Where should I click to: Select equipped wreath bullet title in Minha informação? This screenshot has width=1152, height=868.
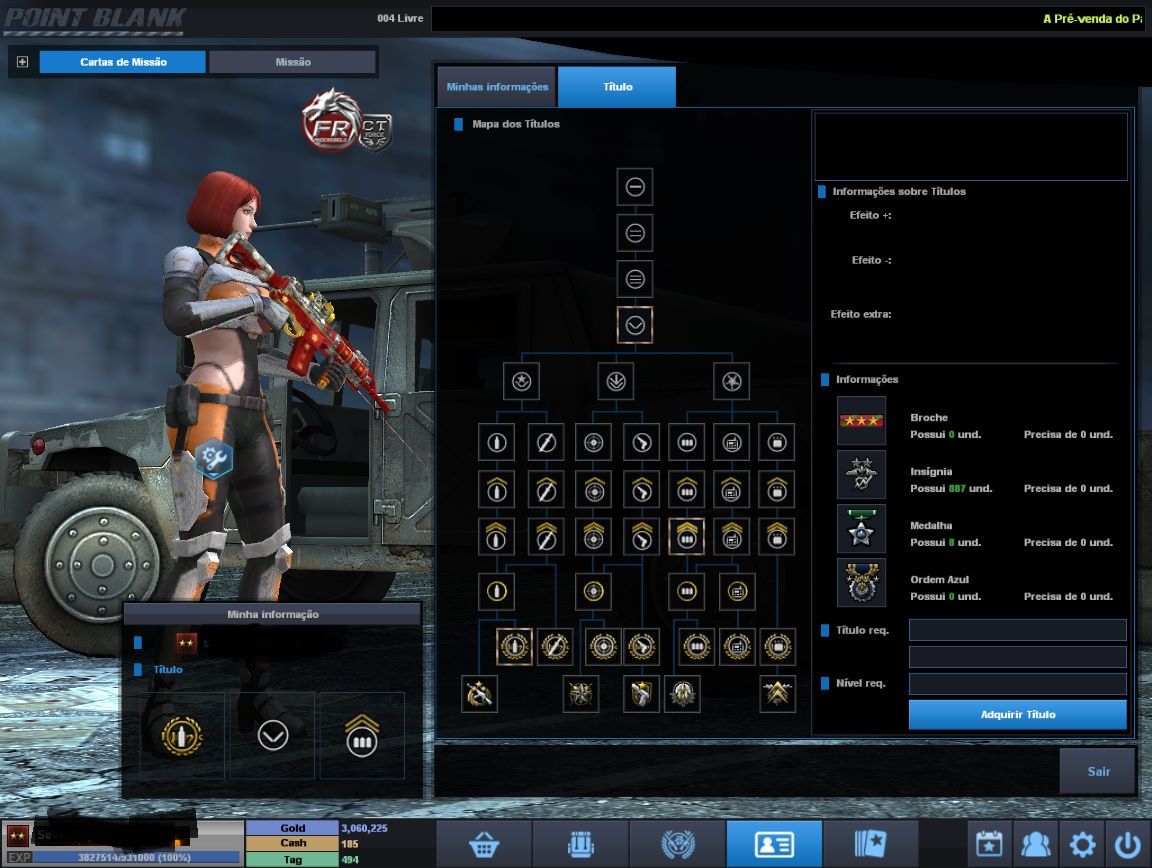pyautogui.click(x=182, y=735)
